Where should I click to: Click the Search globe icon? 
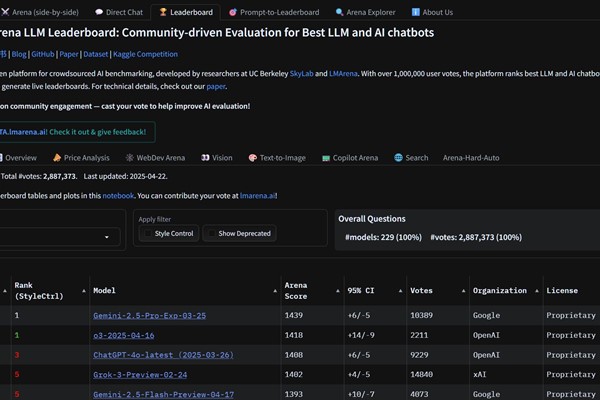point(398,158)
